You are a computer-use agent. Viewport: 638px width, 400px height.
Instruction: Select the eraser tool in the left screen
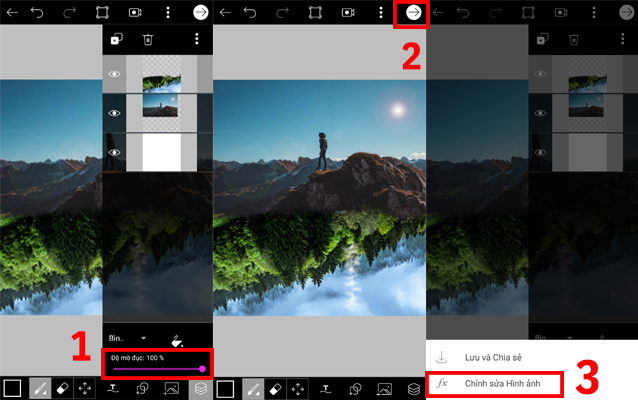(x=61, y=388)
